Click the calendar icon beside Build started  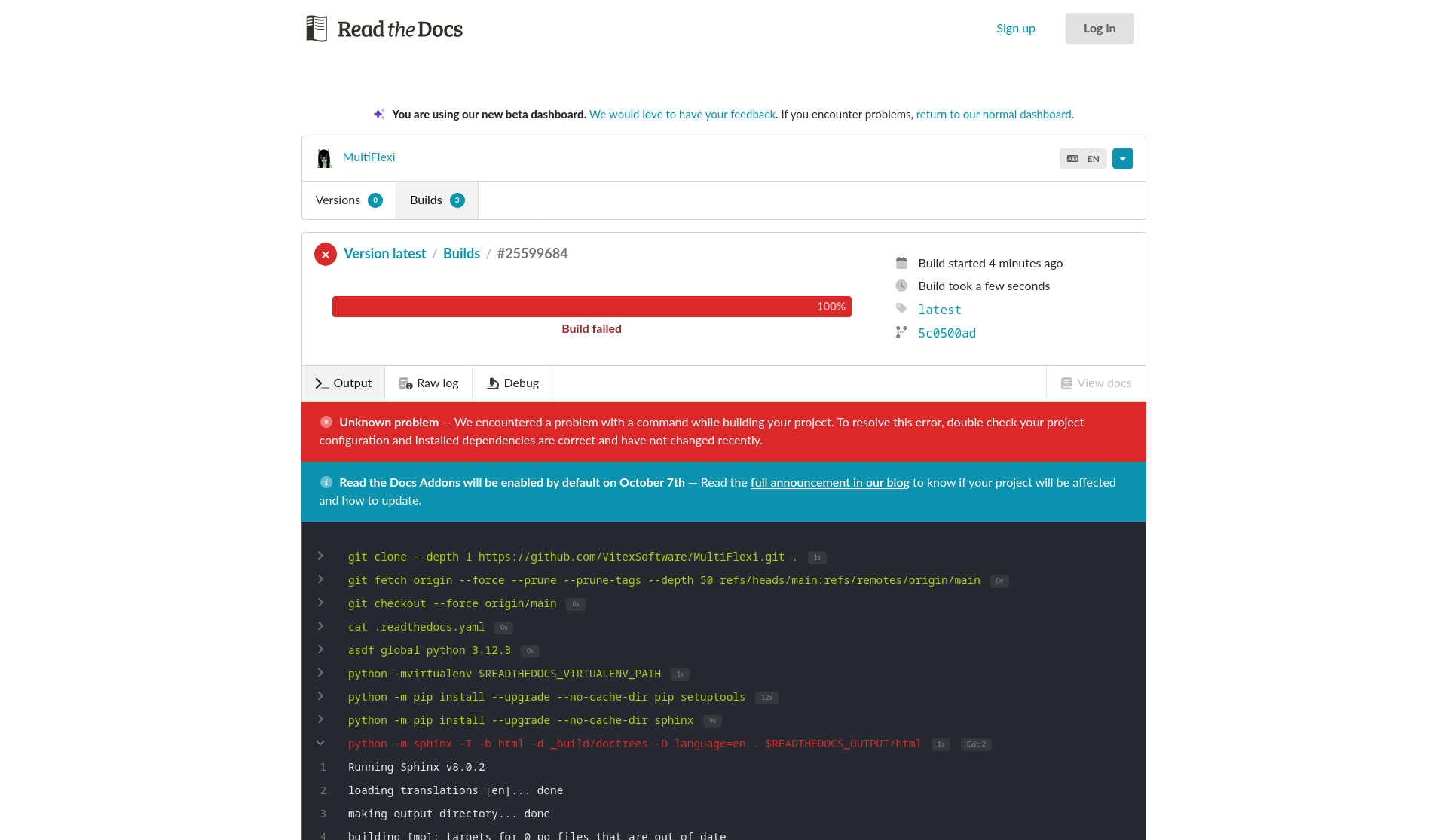coord(901,263)
